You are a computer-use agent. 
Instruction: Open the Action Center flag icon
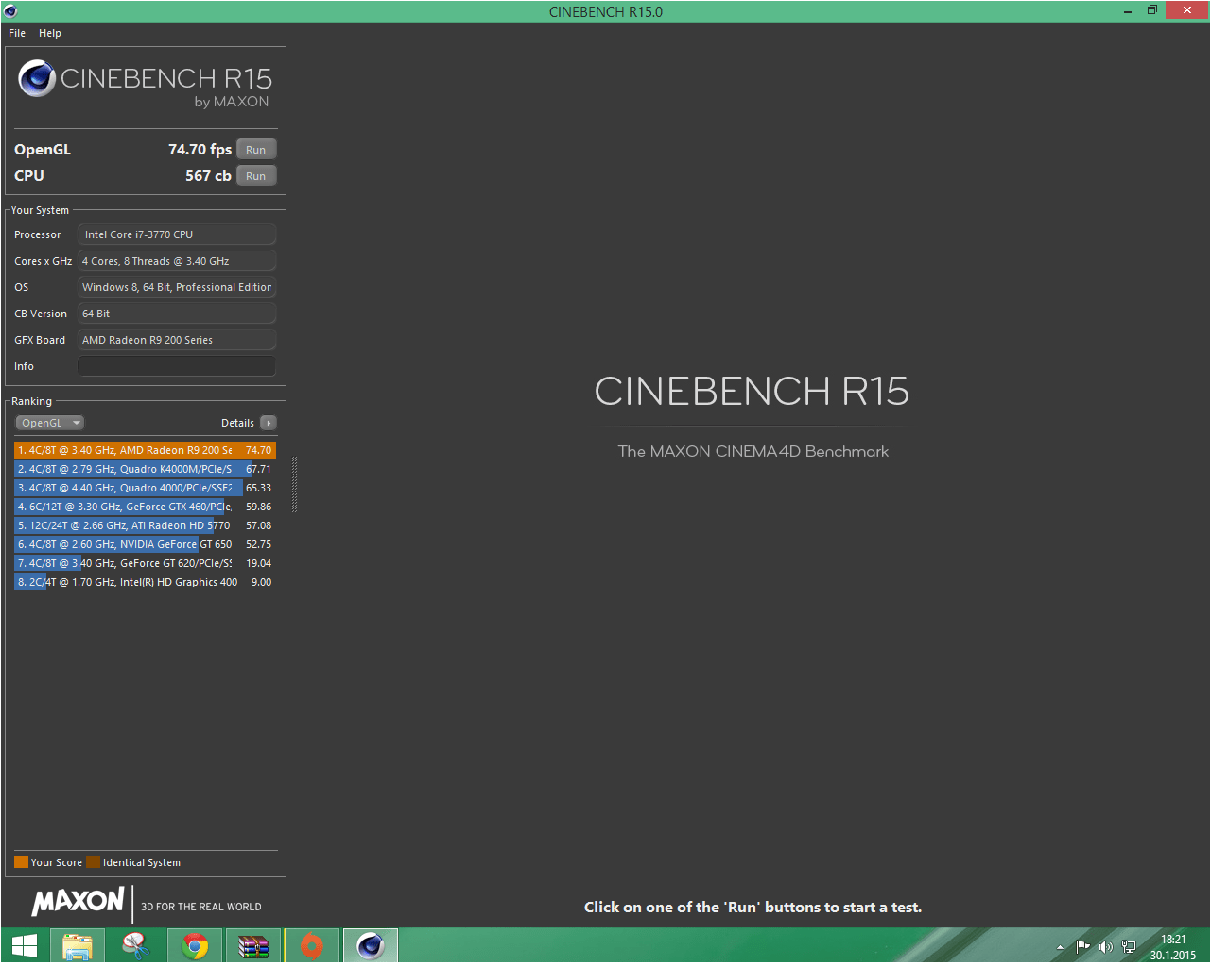pos(1082,946)
